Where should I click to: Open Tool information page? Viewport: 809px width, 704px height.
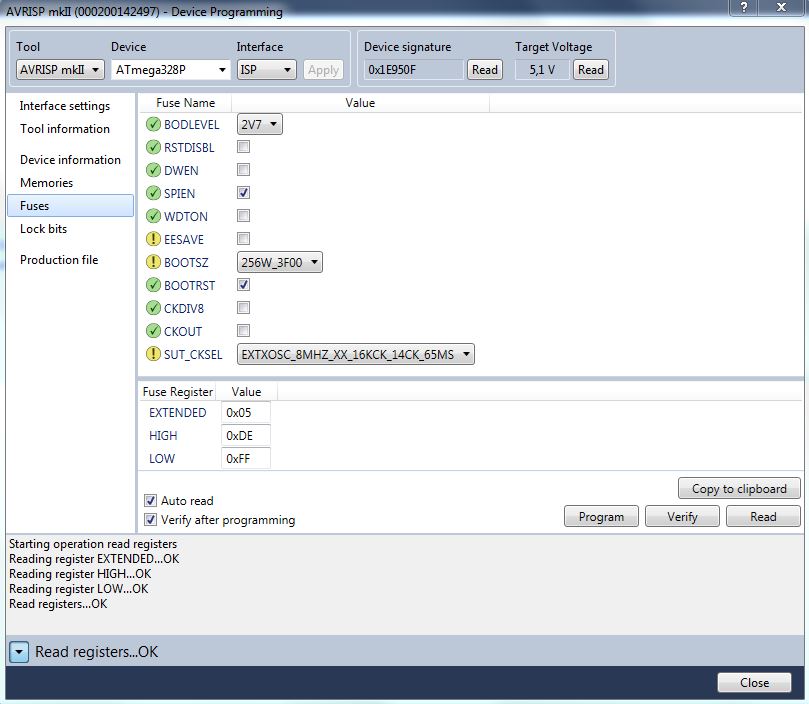[x=65, y=129]
